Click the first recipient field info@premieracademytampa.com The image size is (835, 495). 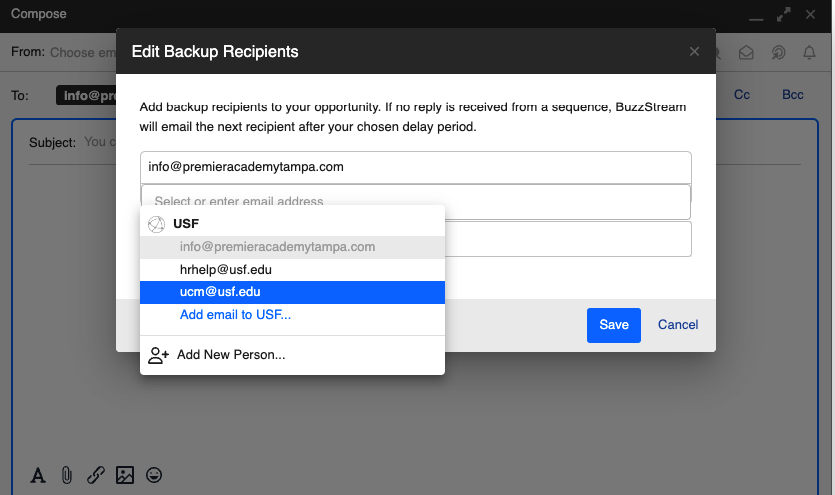coord(416,167)
